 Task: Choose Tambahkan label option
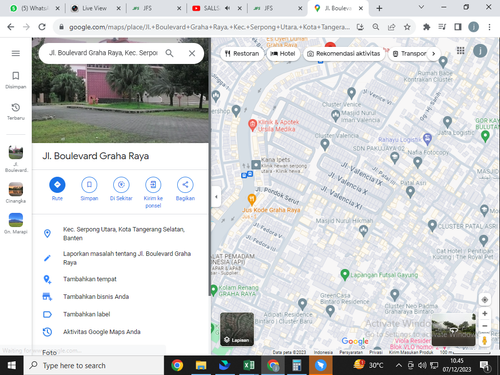coord(120,314)
